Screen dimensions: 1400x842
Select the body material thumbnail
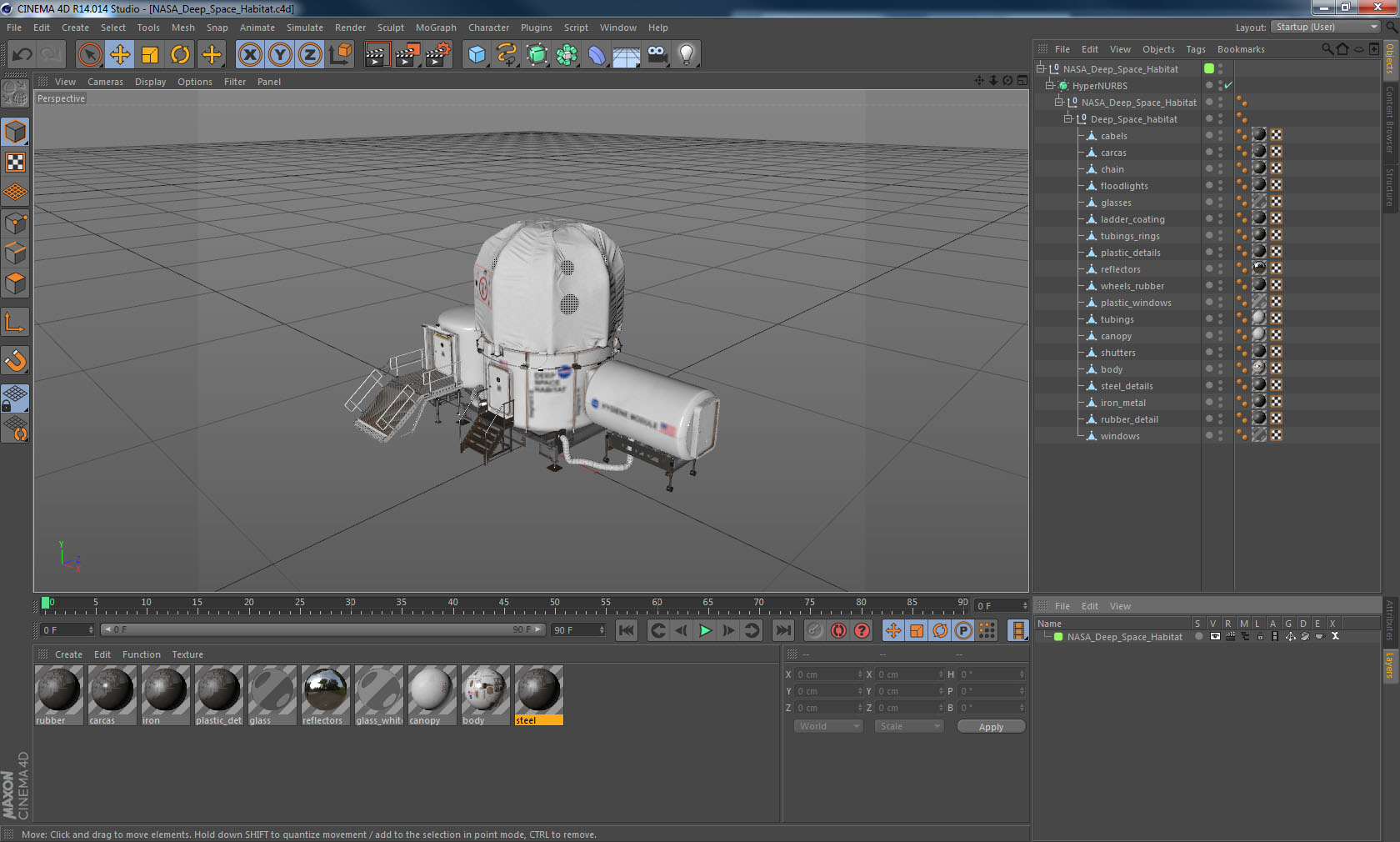(485, 694)
